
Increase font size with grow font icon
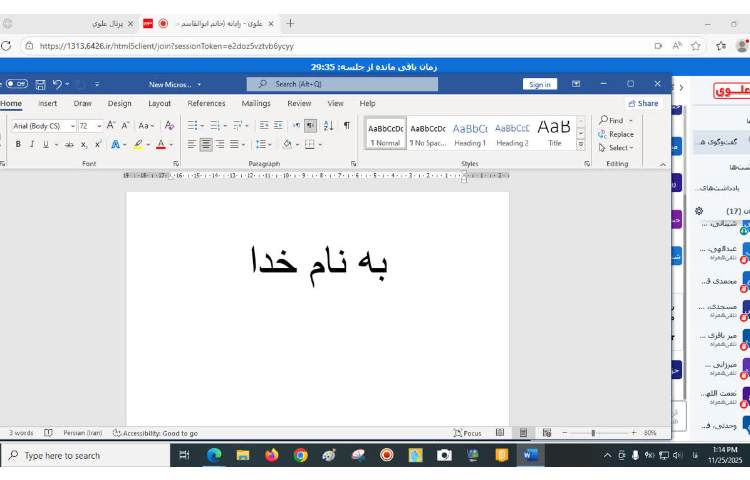pyautogui.click(x=111, y=126)
